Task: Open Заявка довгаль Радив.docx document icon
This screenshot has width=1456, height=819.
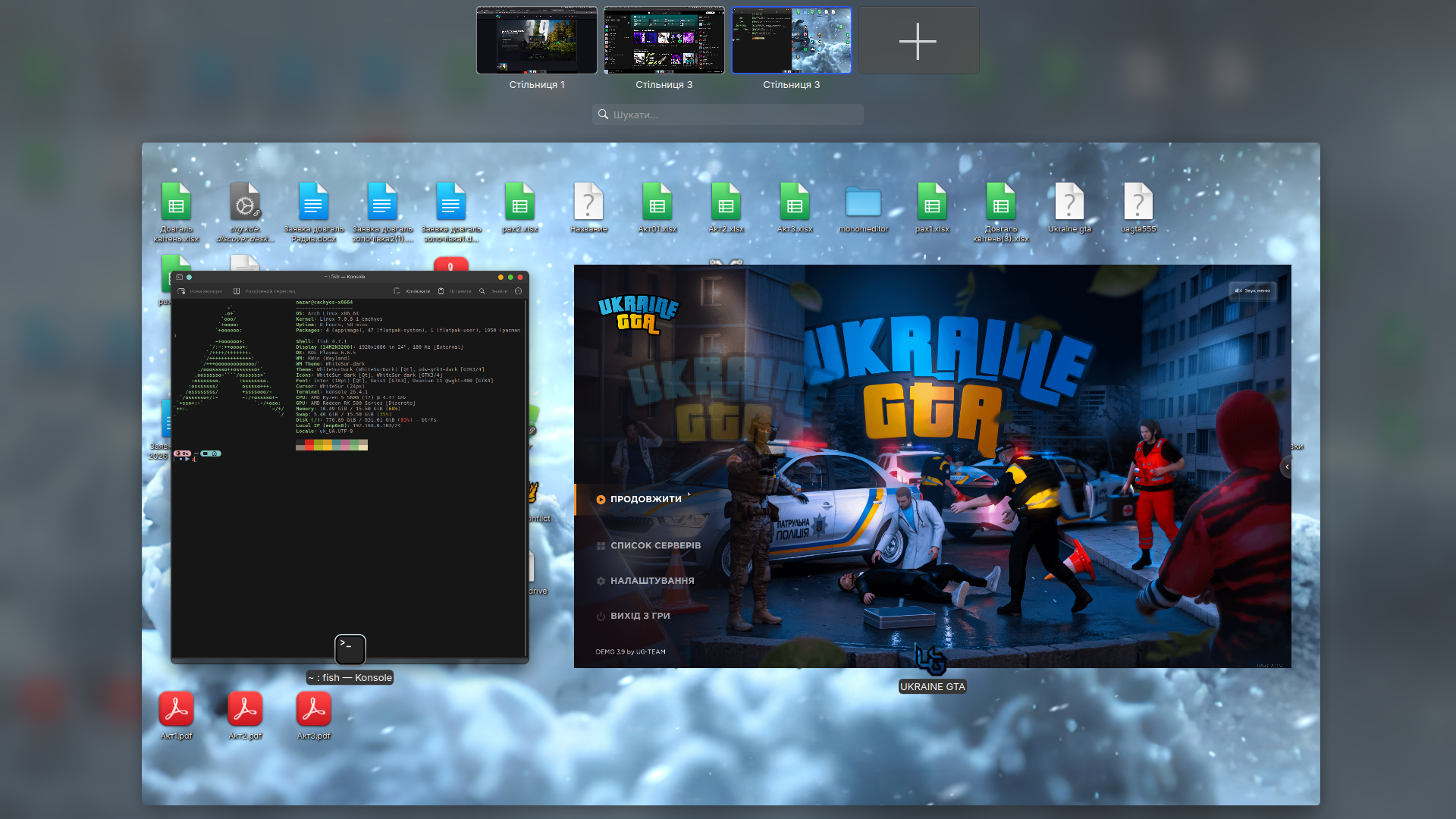Action: [x=313, y=202]
